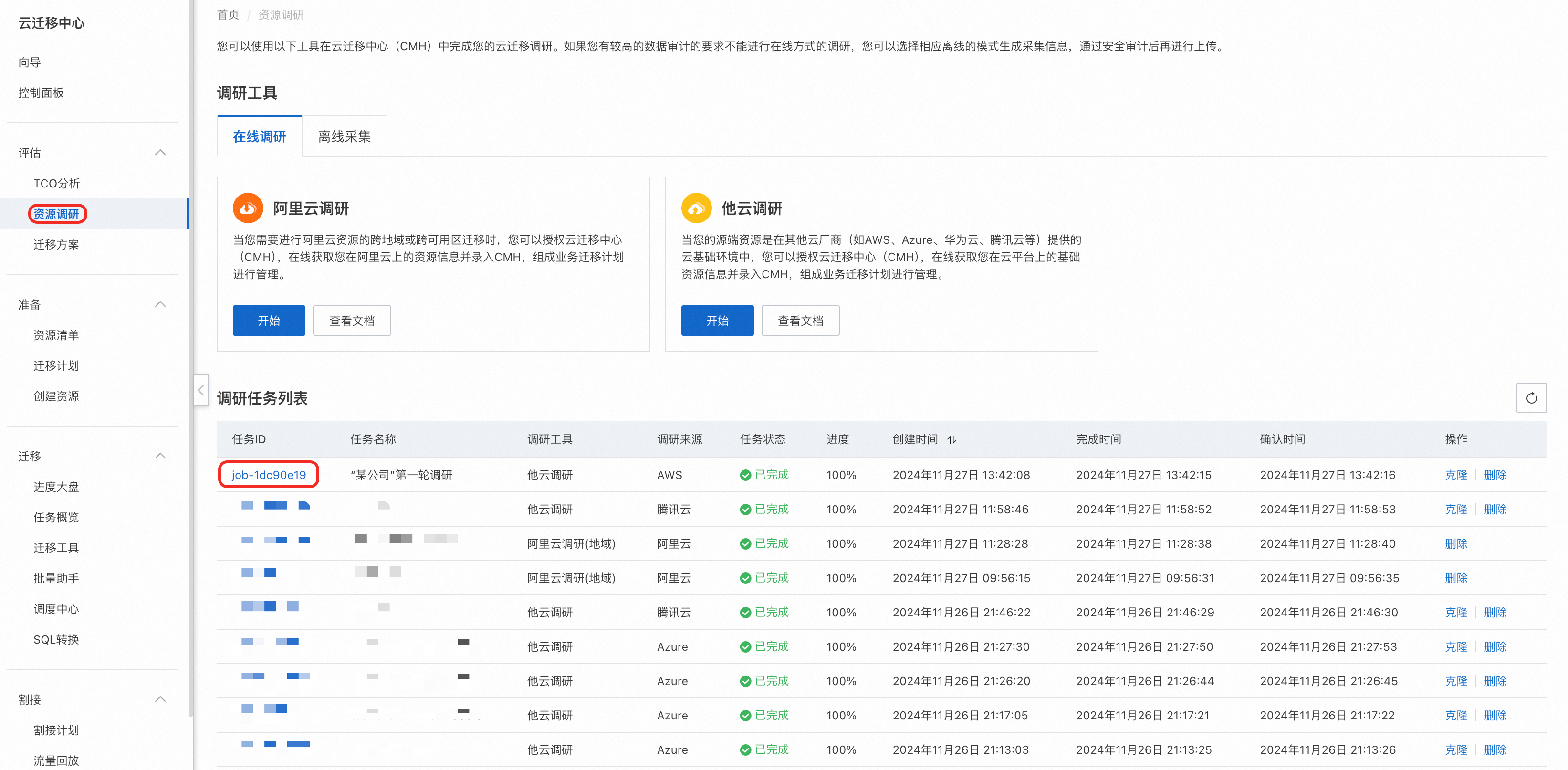Click the yellow 他云调研 cloud icon
This screenshot has width=1568, height=770.
click(696, 208)
